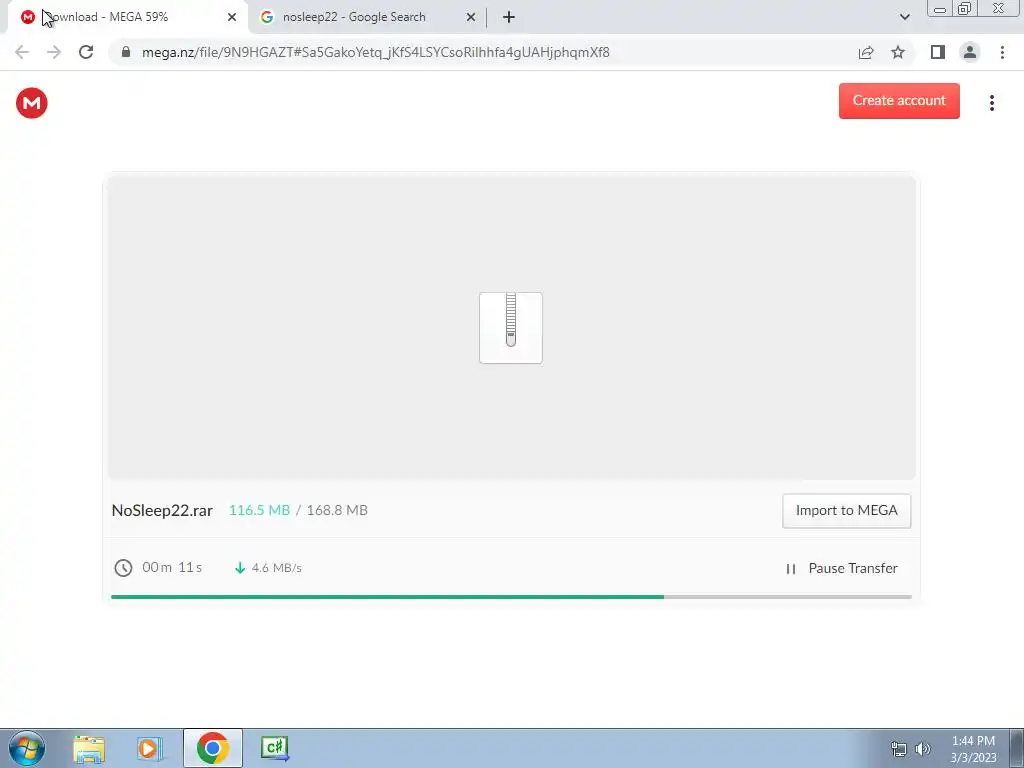
Task: Open the Chrome profile icon
Action: click(x=970, y=52)
